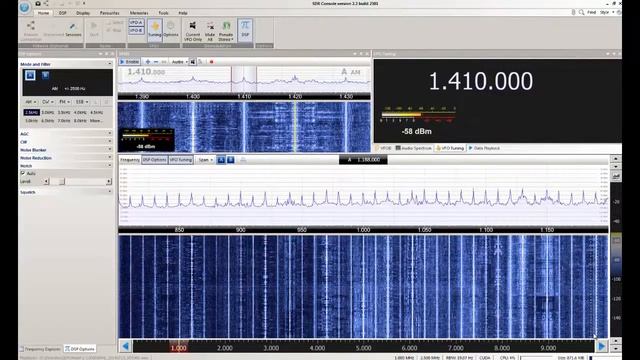
Task: Open the AM mode dropdown
Action: pos(30,102)
